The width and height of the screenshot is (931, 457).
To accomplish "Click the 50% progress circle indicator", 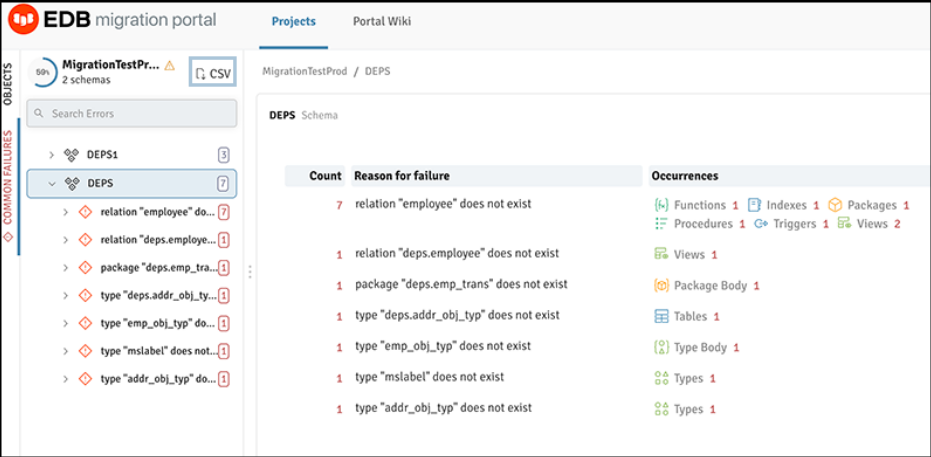I will 43,72.
